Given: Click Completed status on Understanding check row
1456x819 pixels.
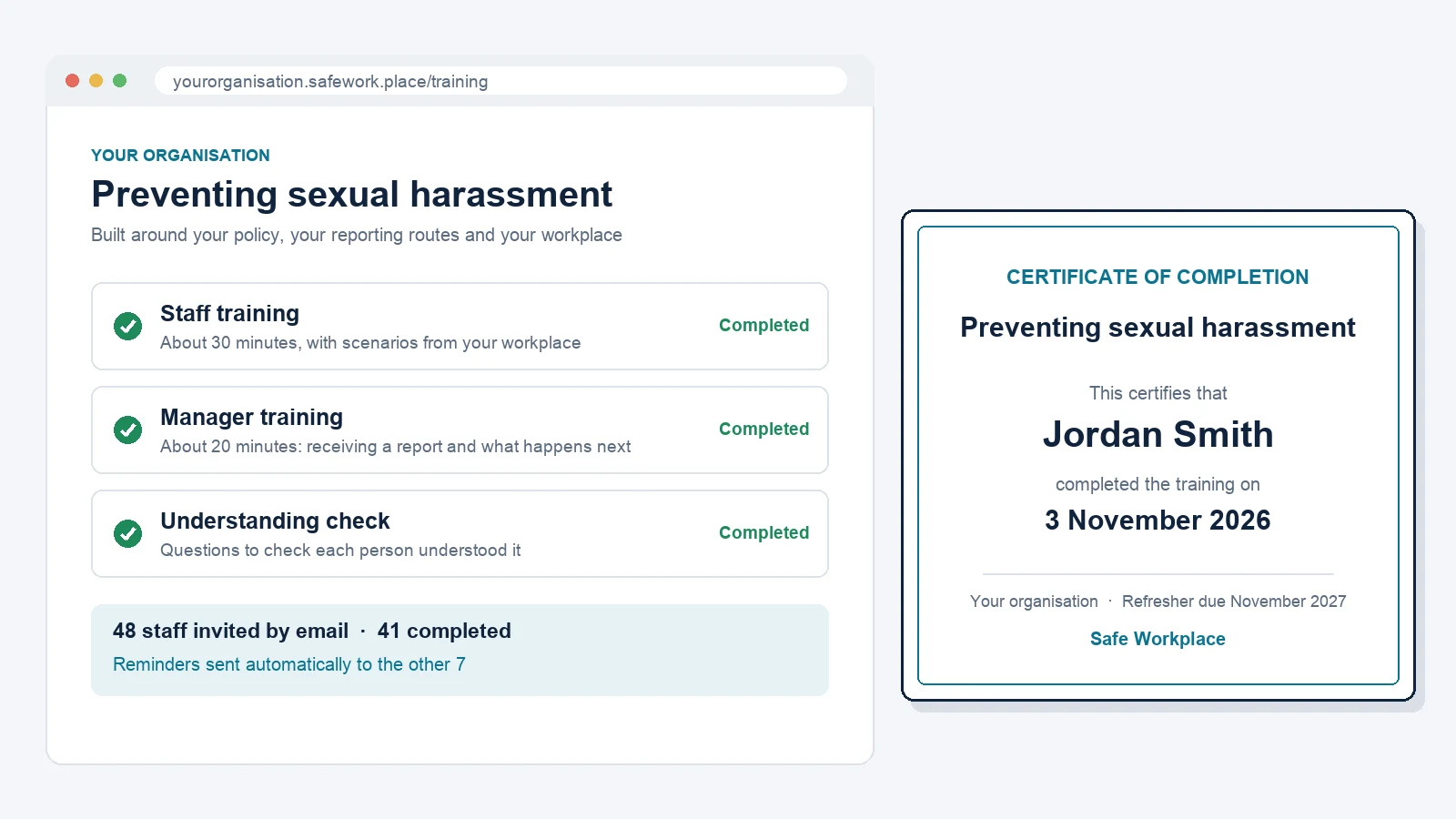Looking at the screenshot, I should [x=763, y=533].
